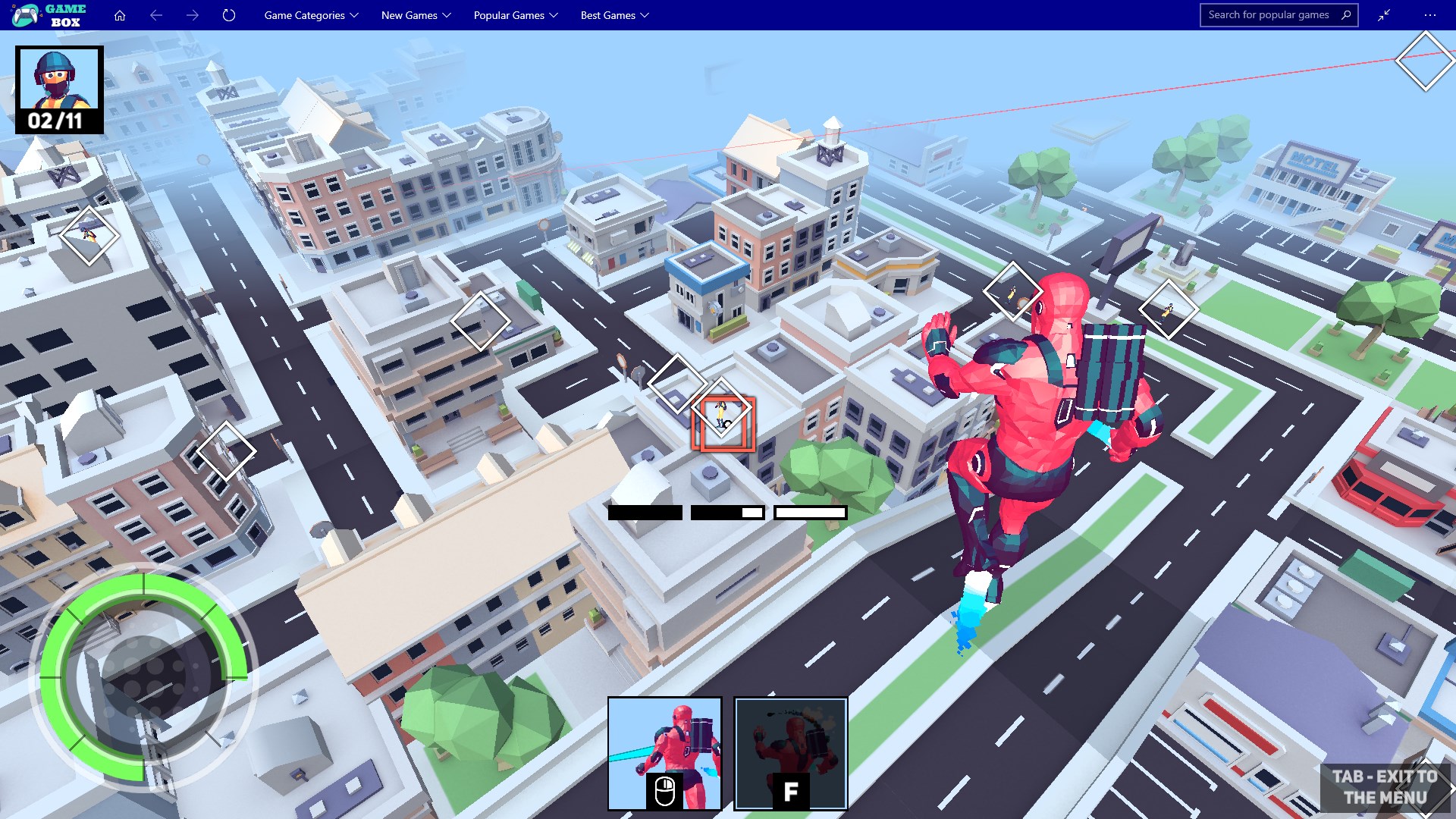Open the Game Categories menu
This screenshot has height=819, width=1456.
[311, 15]
